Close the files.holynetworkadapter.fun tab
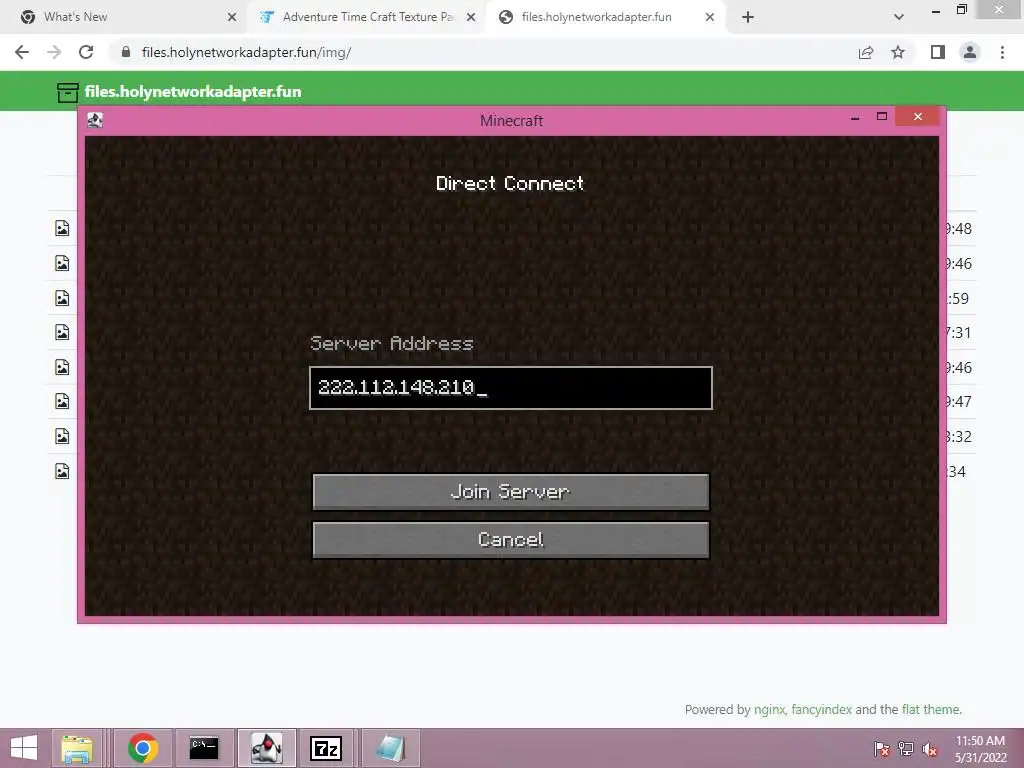Screen dimensions: 1024x768 (710, 18)
